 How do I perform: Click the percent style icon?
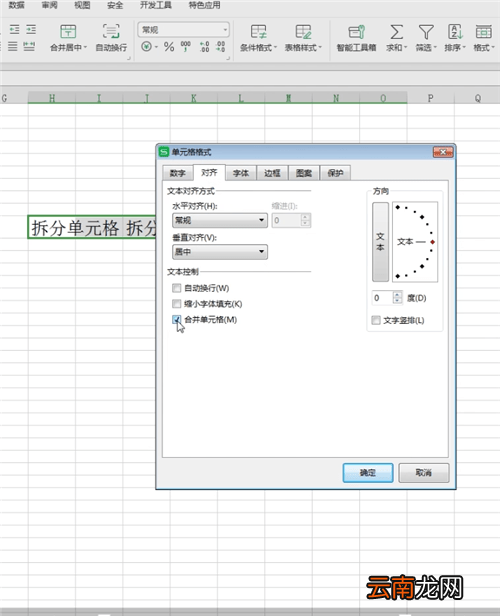click(x=169, y=47)
